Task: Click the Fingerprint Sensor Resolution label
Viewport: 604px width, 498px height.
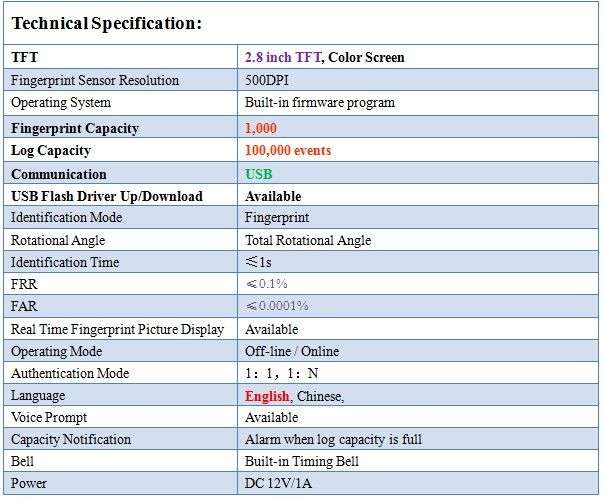Action: point(95,80)
